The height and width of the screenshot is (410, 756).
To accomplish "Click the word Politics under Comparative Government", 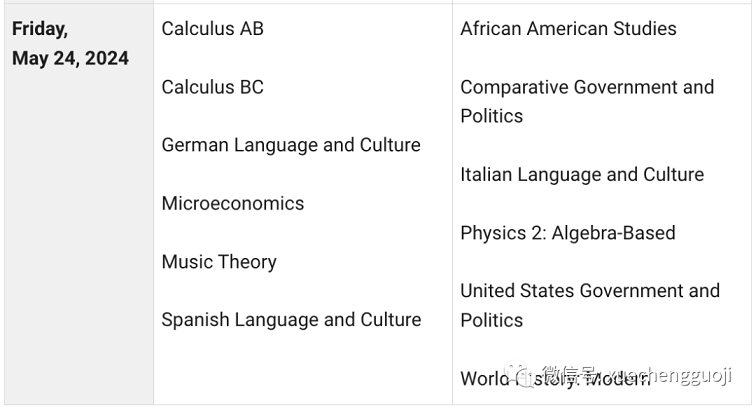I will tap(492, 116).
